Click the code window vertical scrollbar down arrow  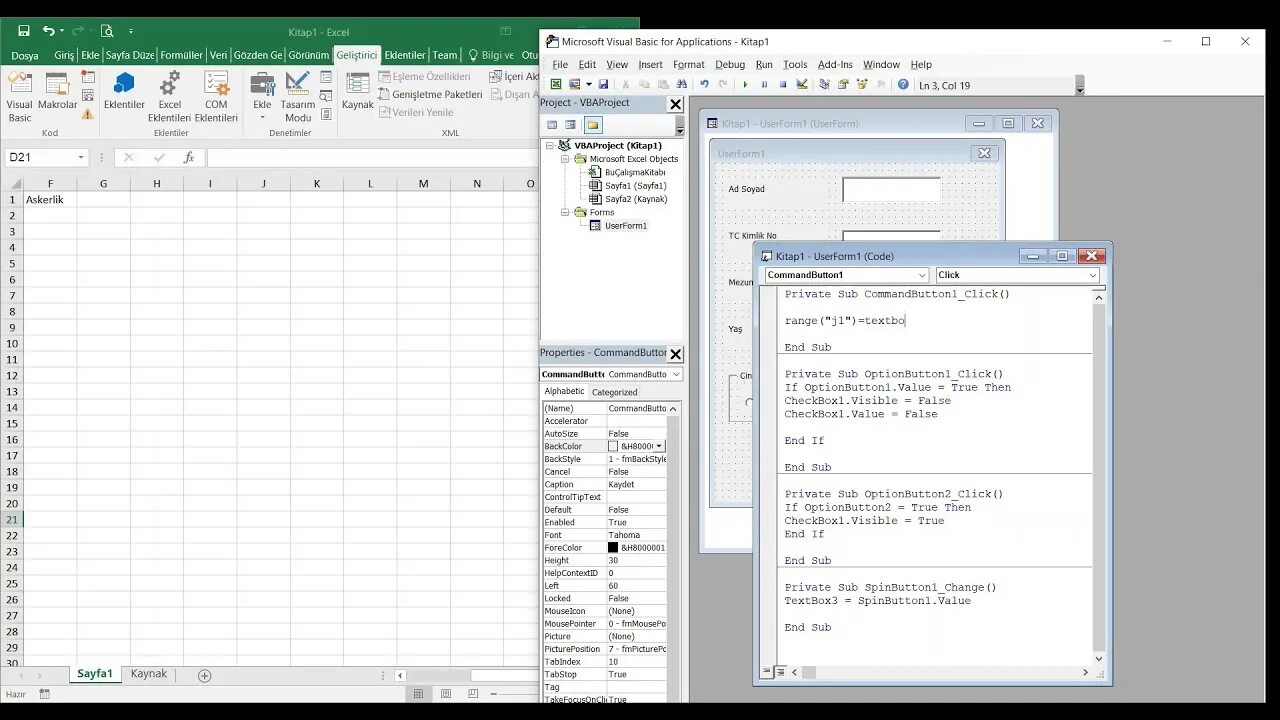click(x=1099, y=658)
